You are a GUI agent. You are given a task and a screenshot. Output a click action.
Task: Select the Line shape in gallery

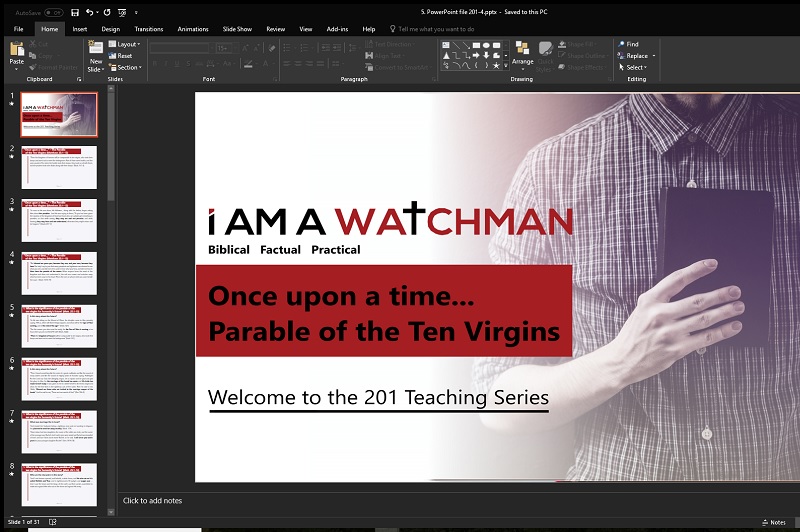pyautogui.click(x=456, y=45)
